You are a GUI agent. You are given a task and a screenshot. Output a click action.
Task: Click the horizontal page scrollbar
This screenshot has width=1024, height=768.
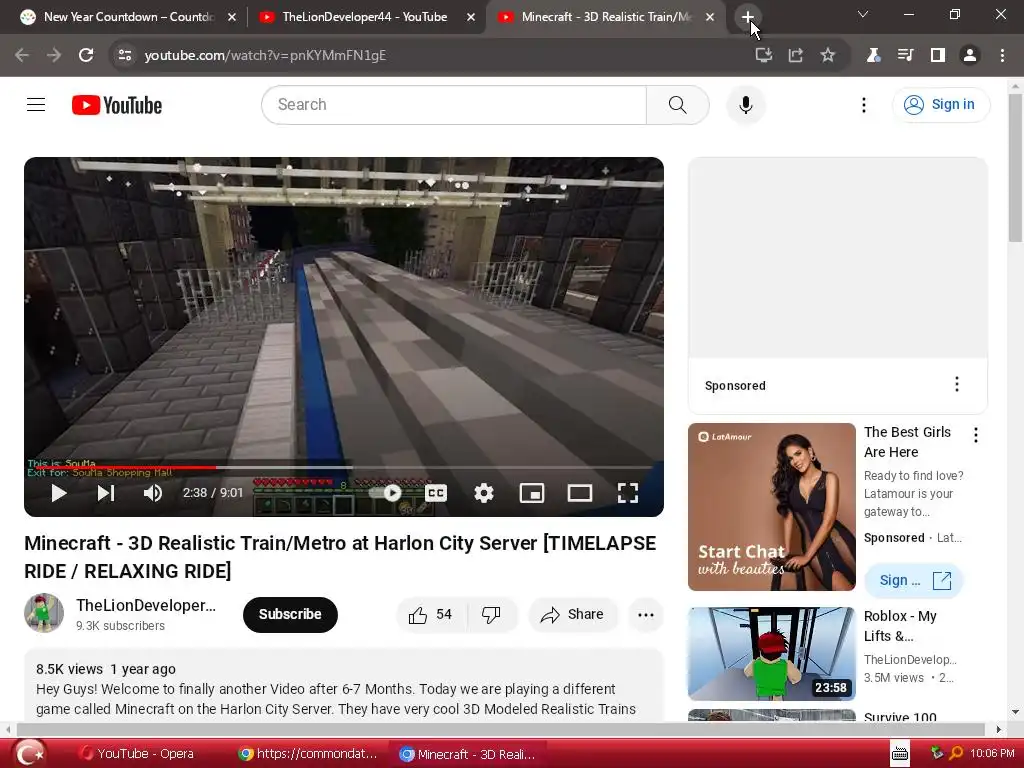502,729
